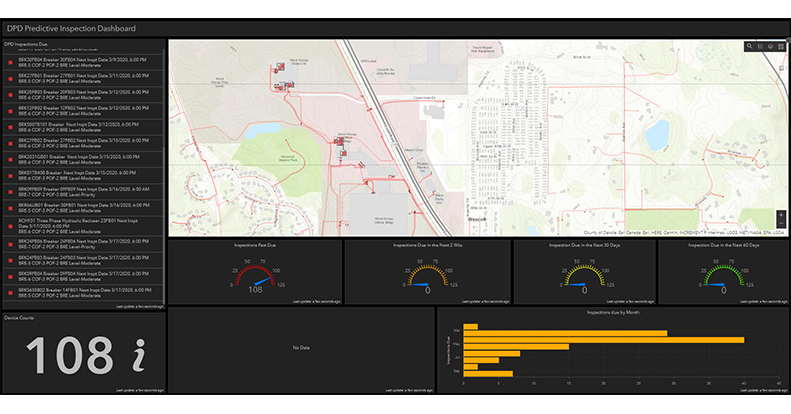Open the map layers icon
791x414 pixels.
[x=771, y=47]
